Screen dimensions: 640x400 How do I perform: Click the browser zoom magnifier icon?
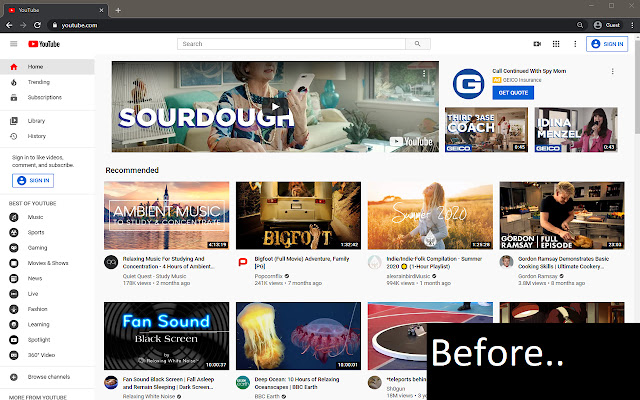click(x=580, y=25)
